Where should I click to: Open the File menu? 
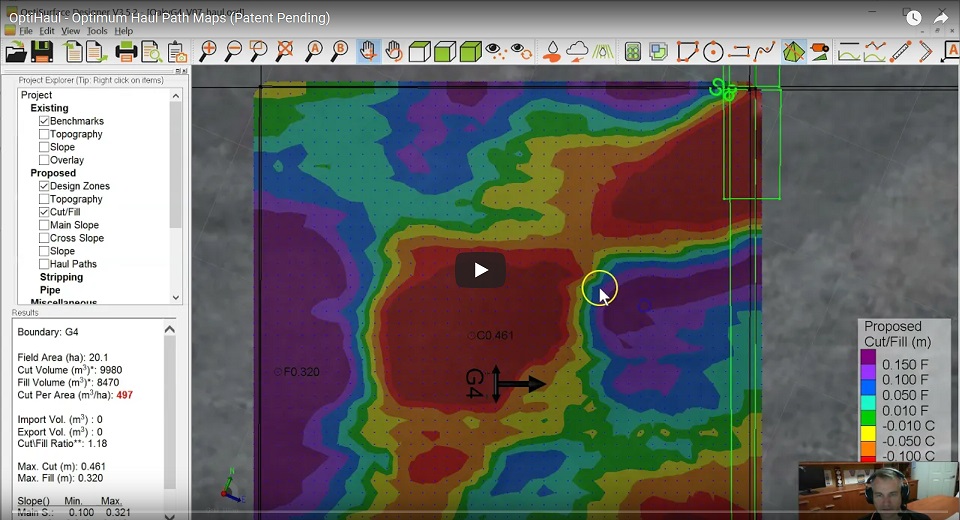pos(26,31)
